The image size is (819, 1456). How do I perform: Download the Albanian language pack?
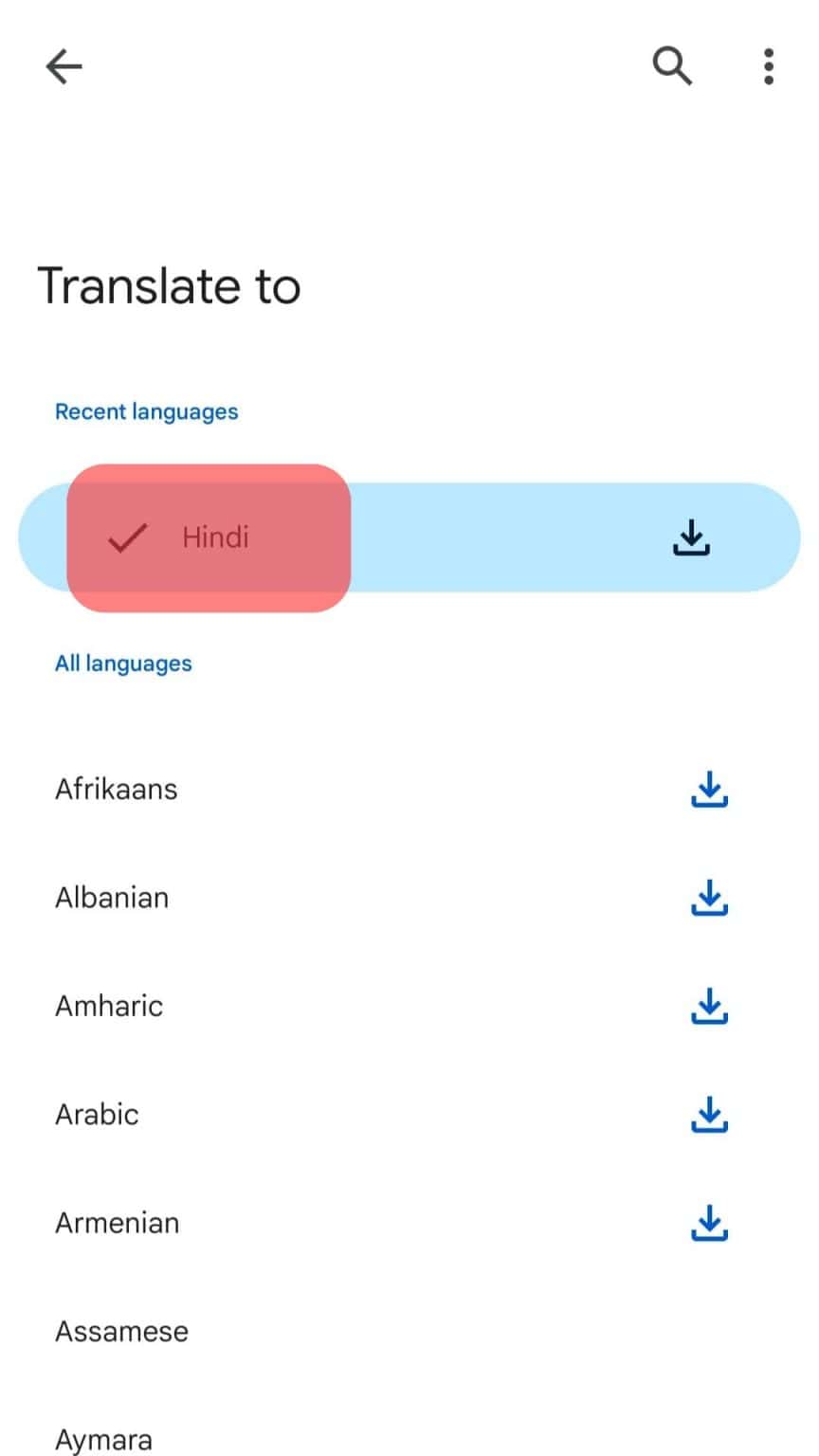(x=709, y=898)
